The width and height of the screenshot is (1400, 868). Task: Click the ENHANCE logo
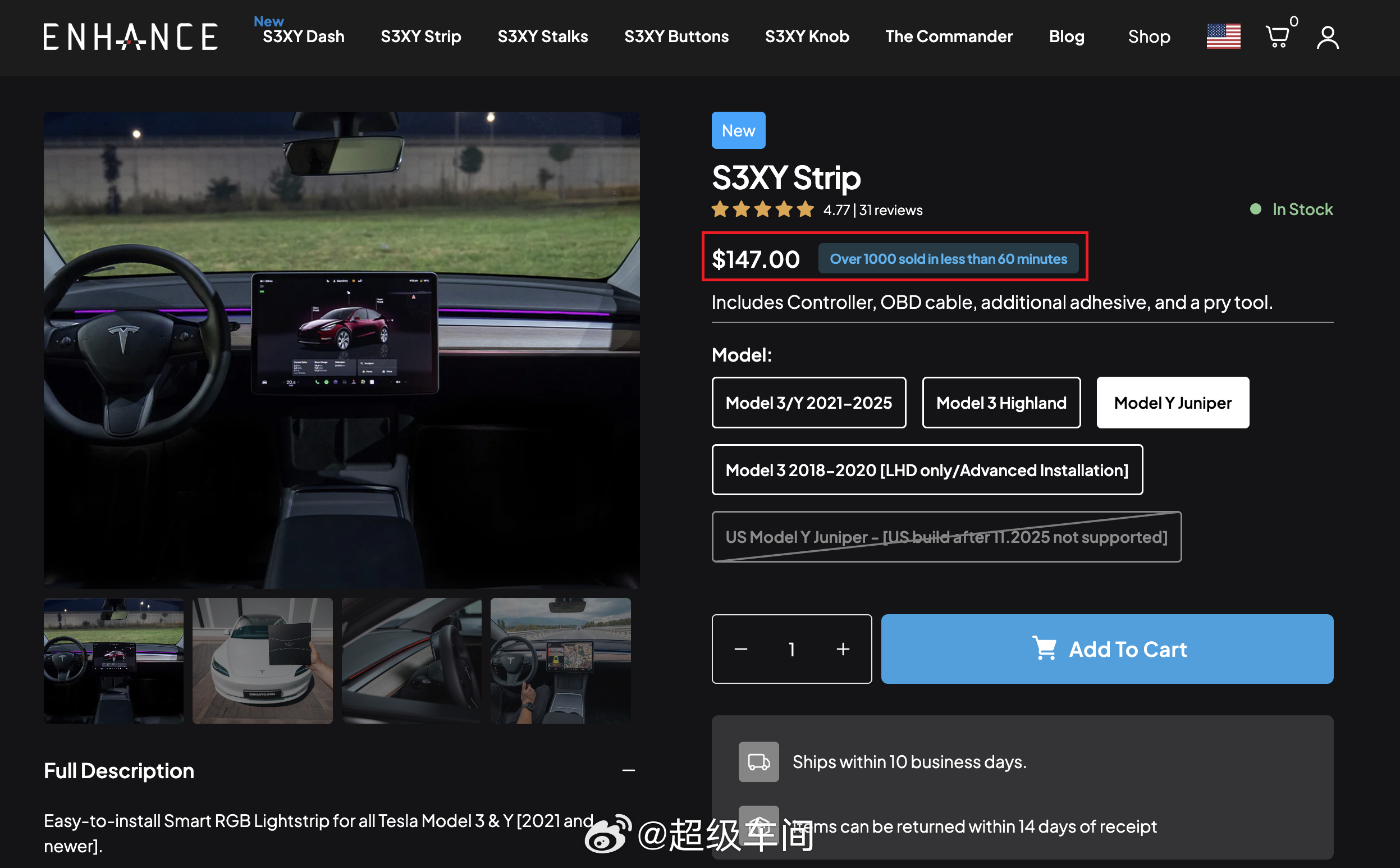click(131, 36)
